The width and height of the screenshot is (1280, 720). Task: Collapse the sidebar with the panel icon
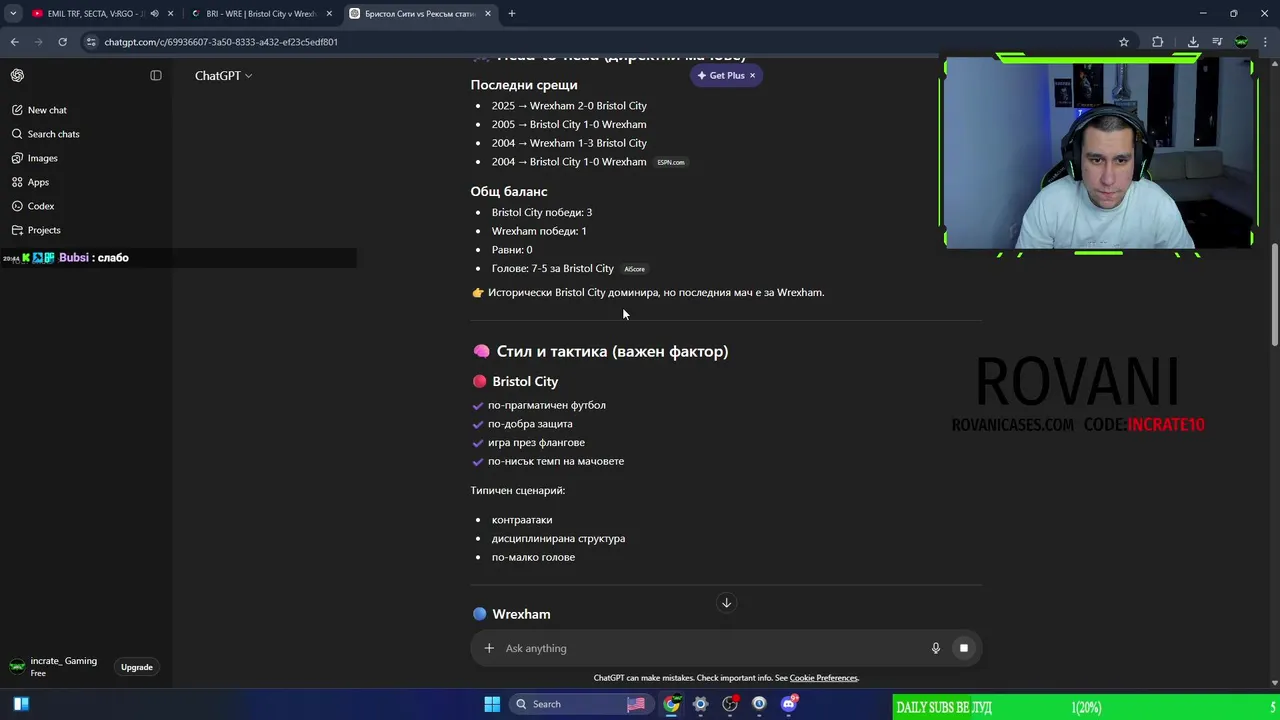click(x=156, y=75)
